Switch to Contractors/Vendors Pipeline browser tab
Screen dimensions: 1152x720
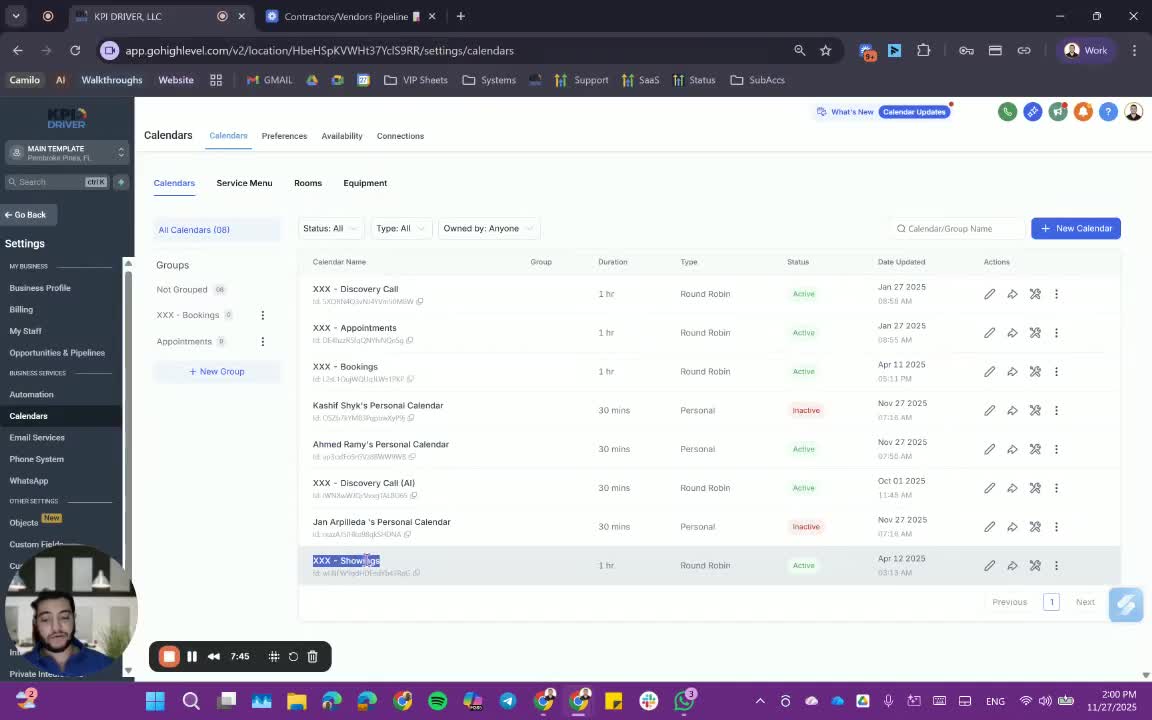coord(344,16)
